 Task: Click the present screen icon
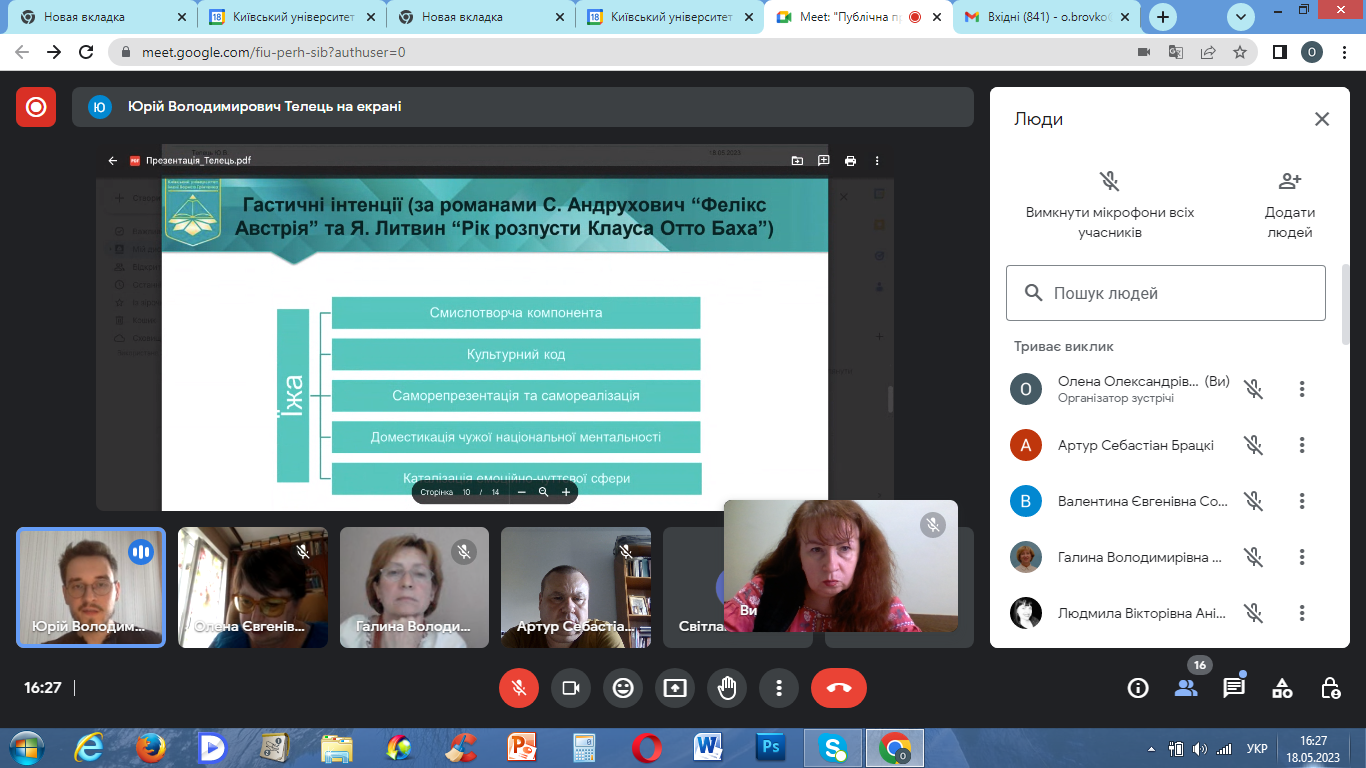[x=675, y=688]
